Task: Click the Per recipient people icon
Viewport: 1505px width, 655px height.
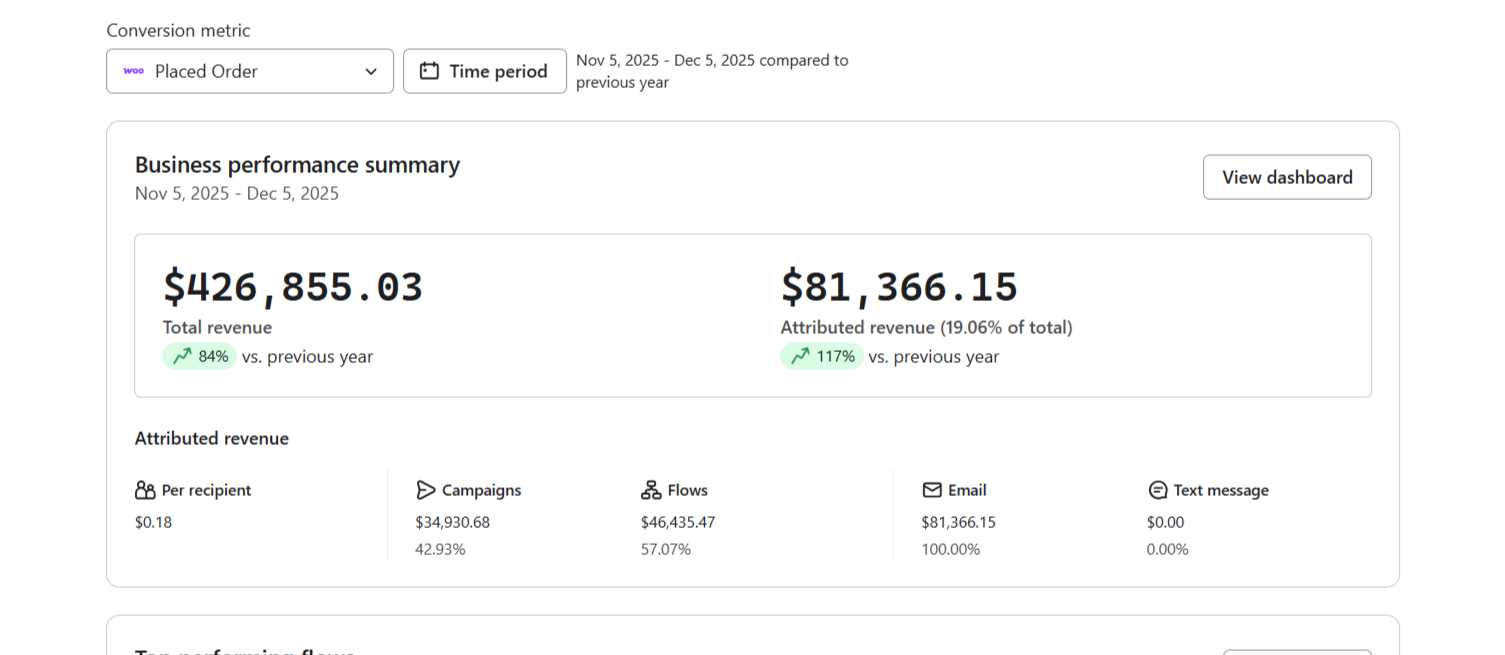Action: click(x=145, y=490)
